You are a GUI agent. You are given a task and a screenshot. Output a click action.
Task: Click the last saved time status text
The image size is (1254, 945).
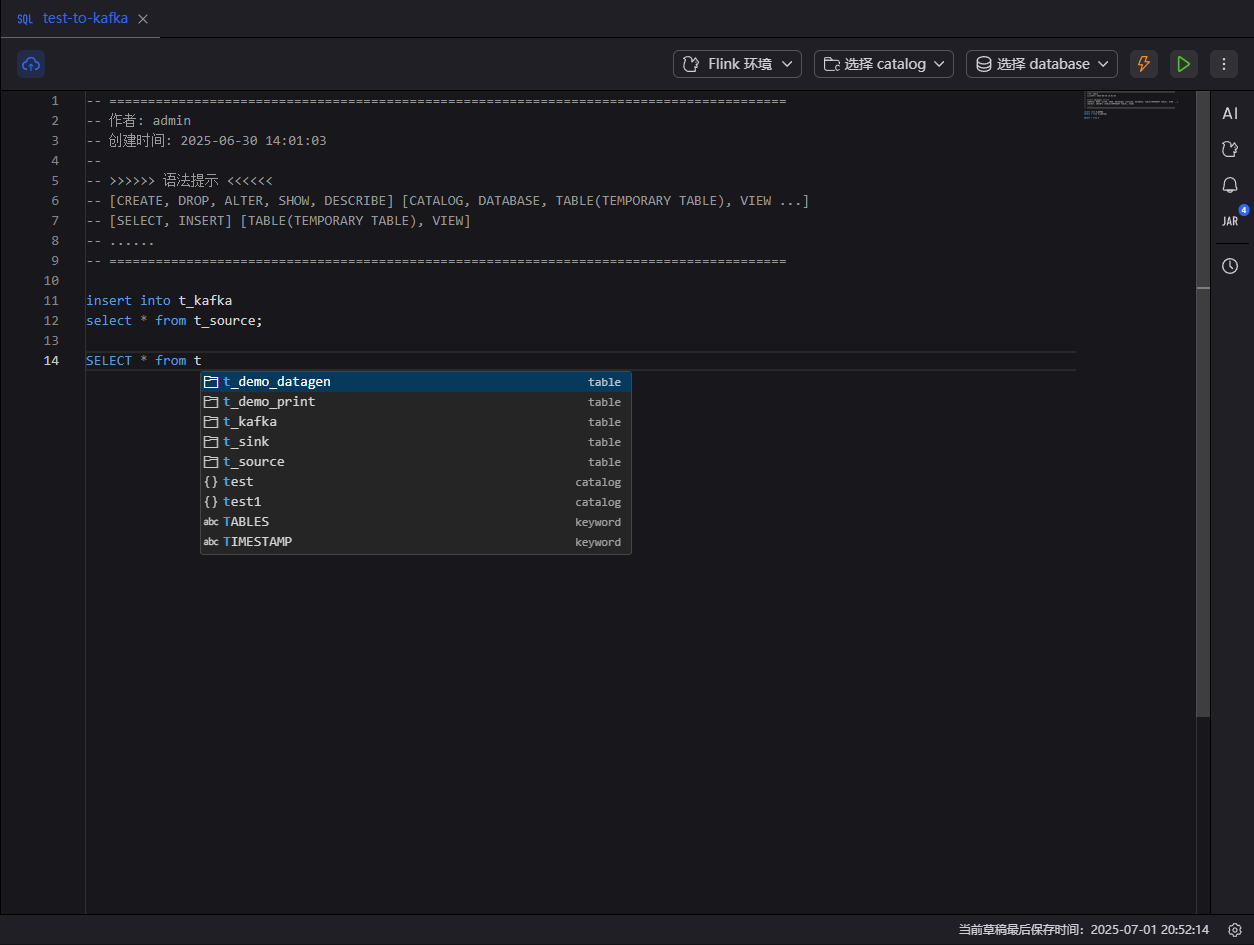point(1084,930)
